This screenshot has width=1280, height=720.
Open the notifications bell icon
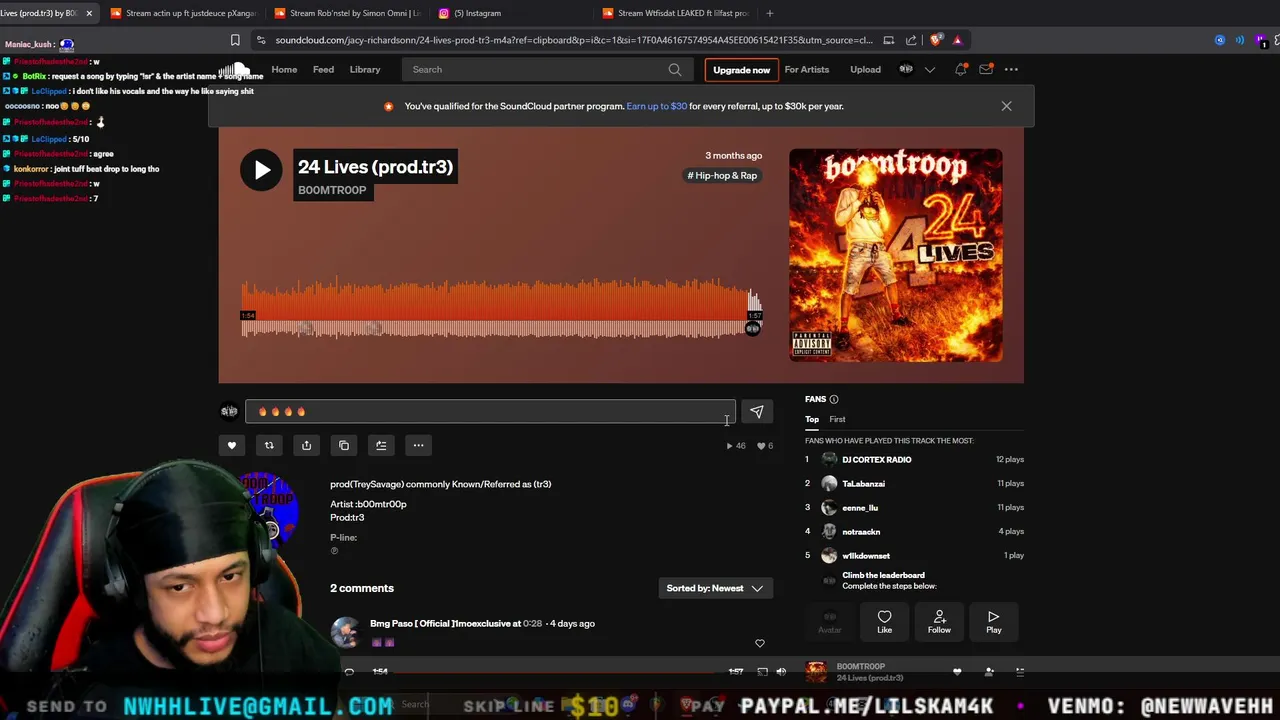(961, 69)
